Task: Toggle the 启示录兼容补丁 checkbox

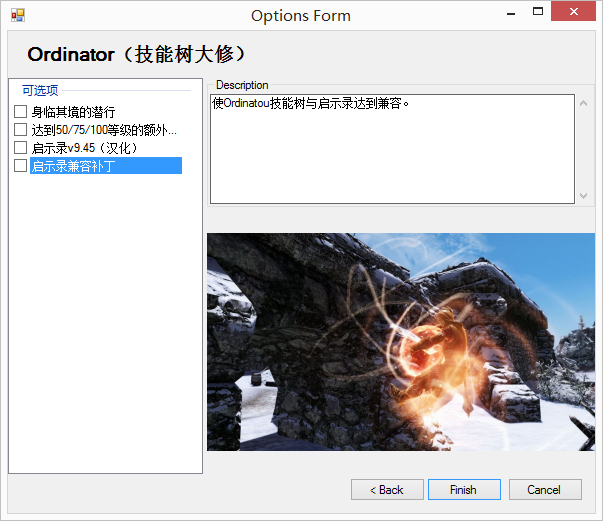Action: (20, 166)
